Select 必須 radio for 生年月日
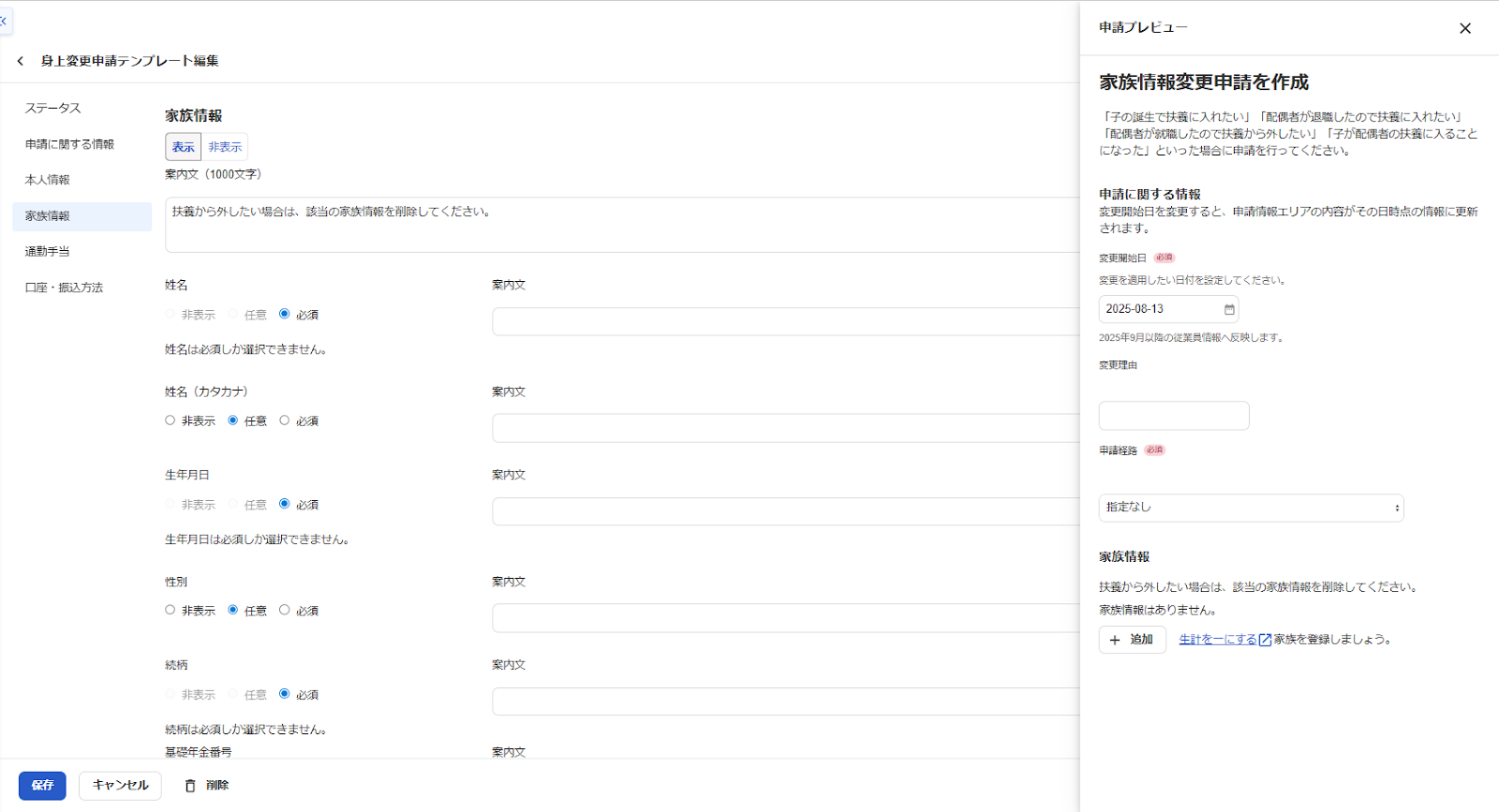Image resolution: width=1499 pixels, height=812 pixels. pos(285,504)
